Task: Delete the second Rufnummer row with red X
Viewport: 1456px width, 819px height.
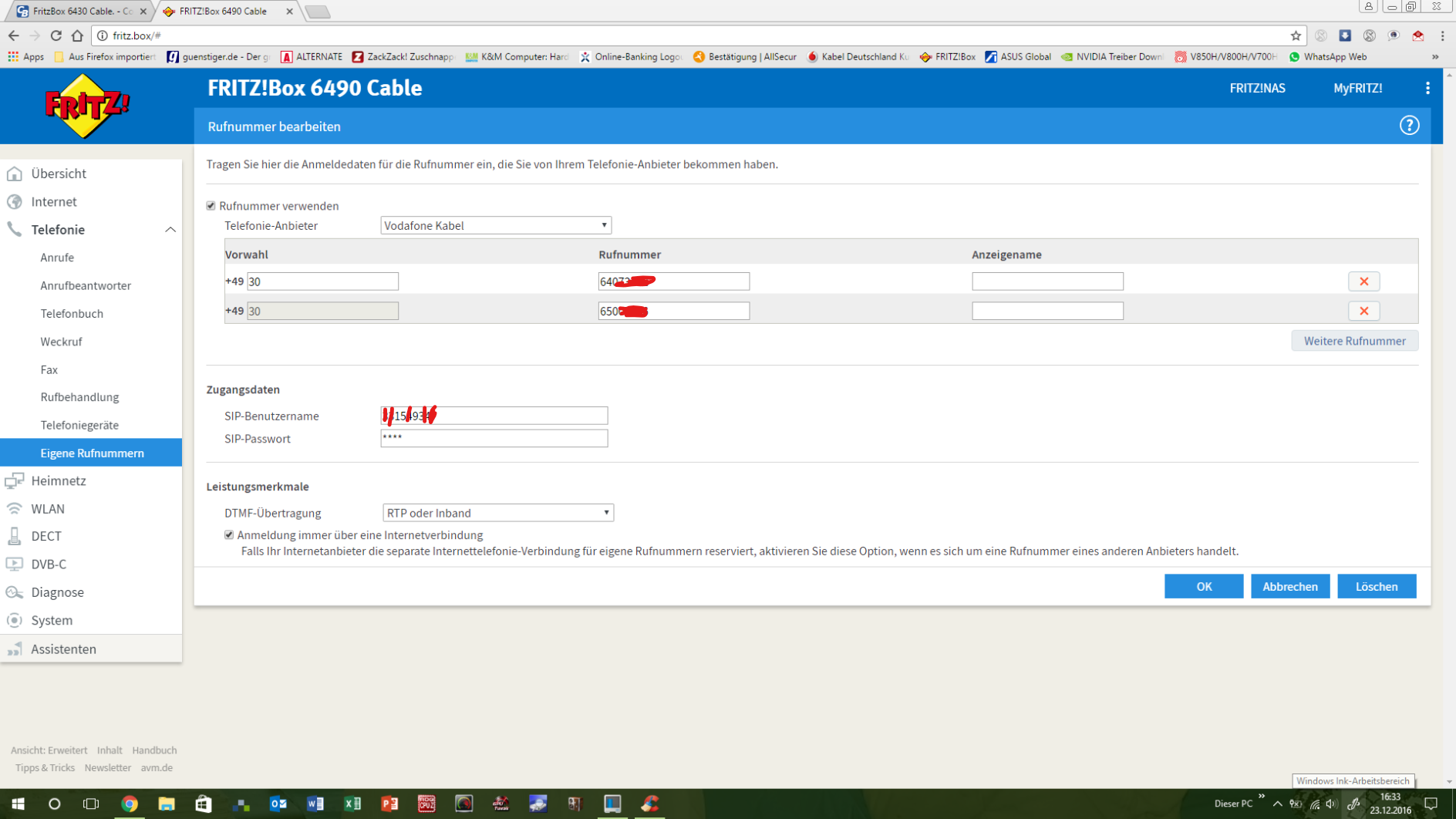Action: [x=1363, y=311]
